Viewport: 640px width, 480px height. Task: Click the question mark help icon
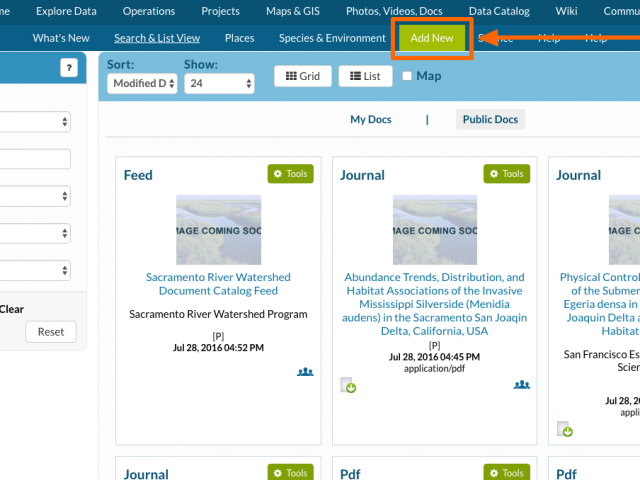(x=69, y=68)
